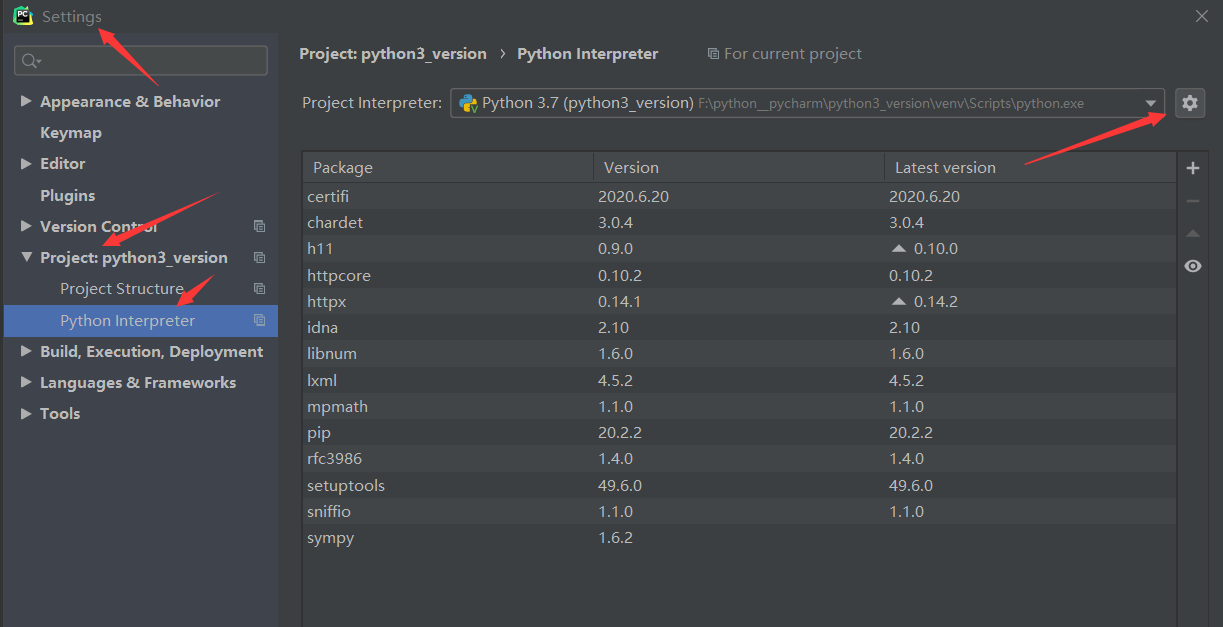Click the Install package plus icon

pos(1192,167)
